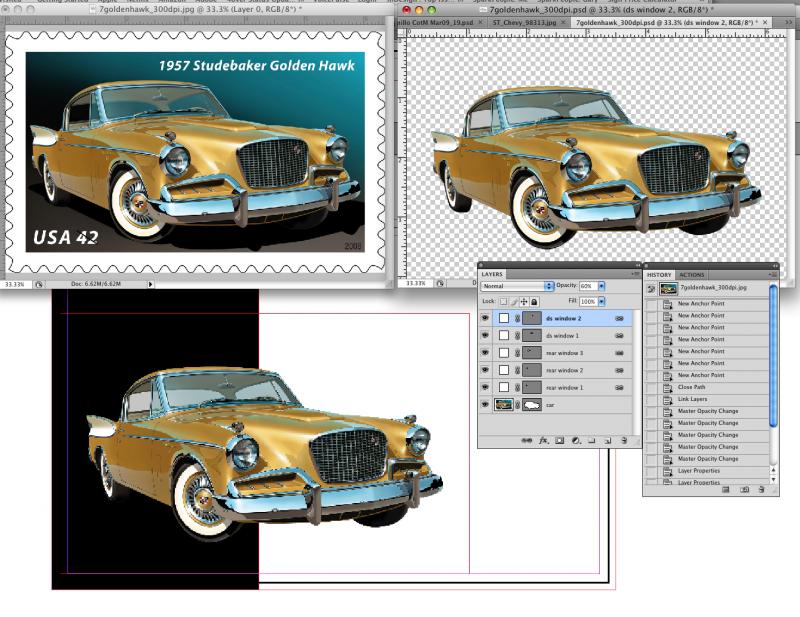This screenshot has width=800, height=617.
Task: Select the Close Path history state
Action: pos(691,387)
